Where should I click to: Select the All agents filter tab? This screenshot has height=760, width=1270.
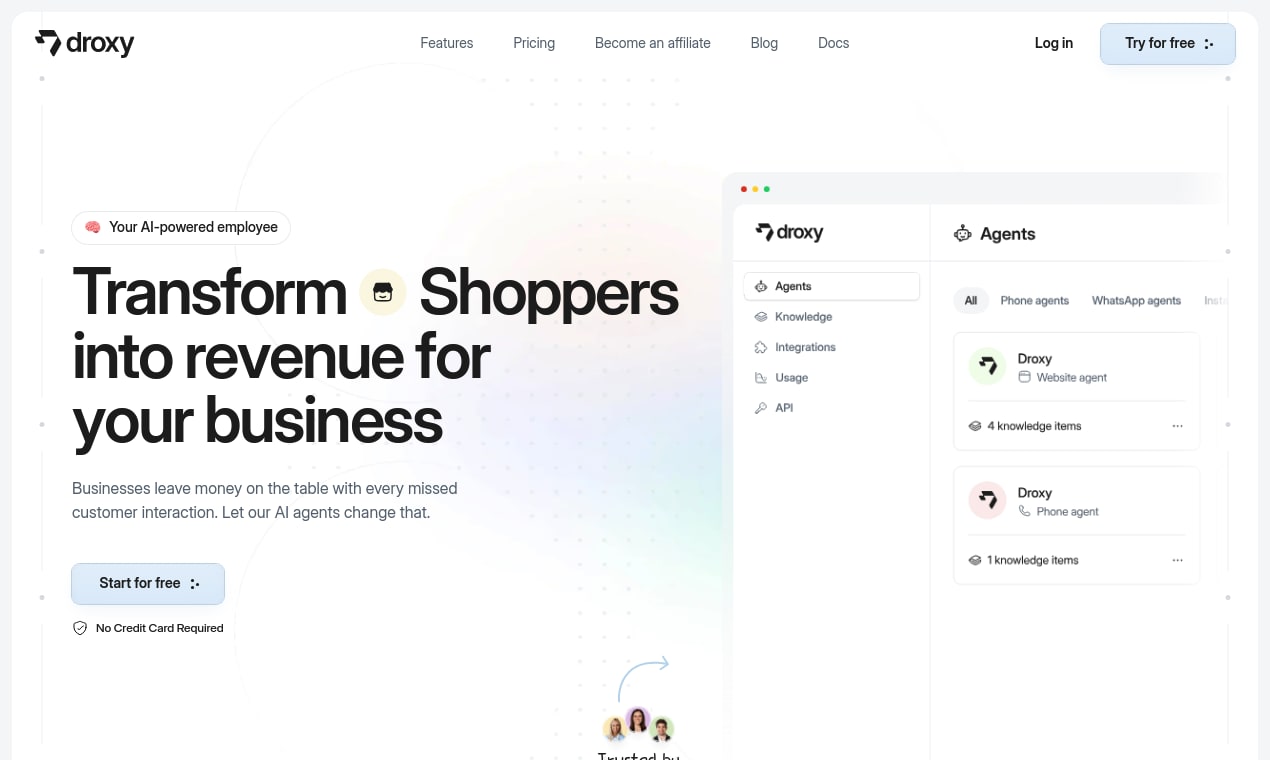[x=970, y=300]
